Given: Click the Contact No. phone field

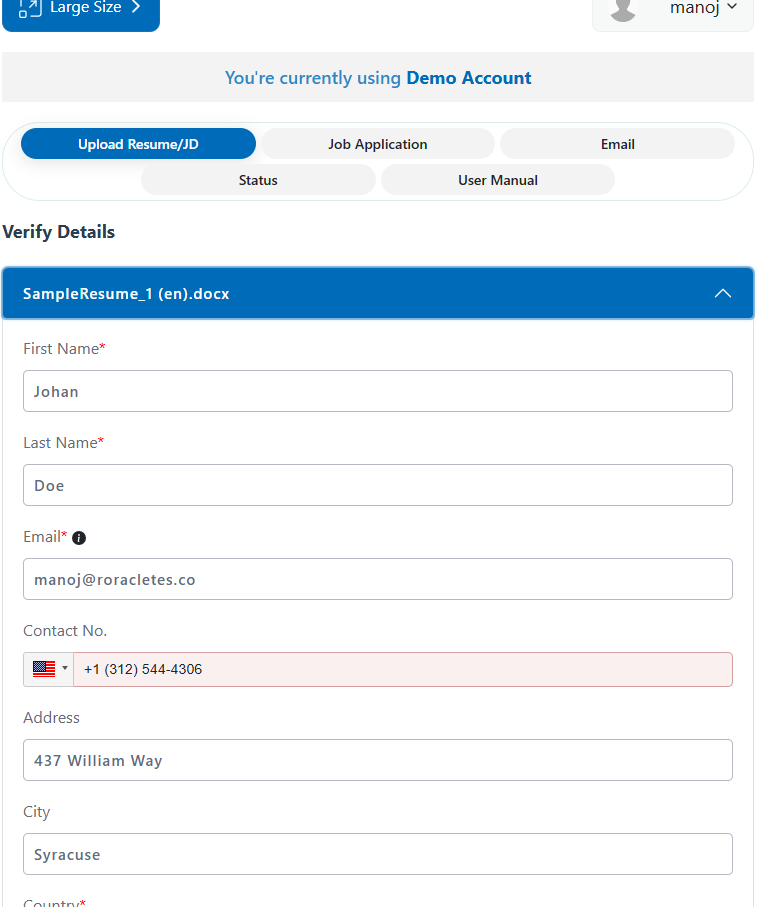Looking at the screenshot, I should 402,669.
